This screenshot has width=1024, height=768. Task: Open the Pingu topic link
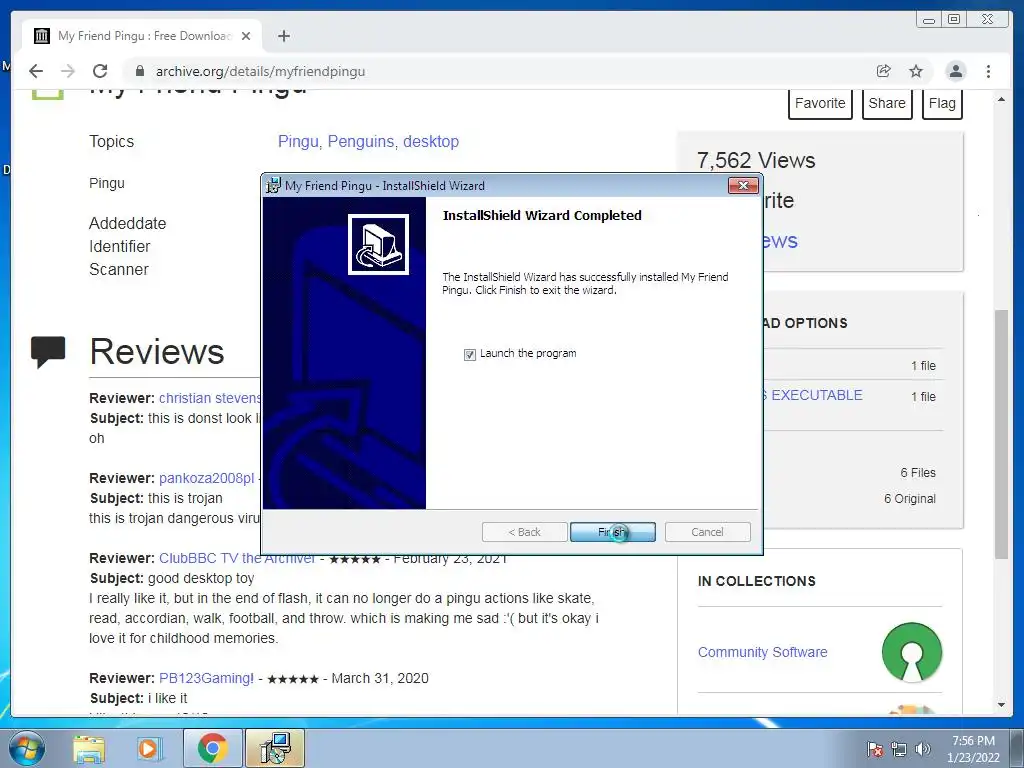tap(299, 141)
